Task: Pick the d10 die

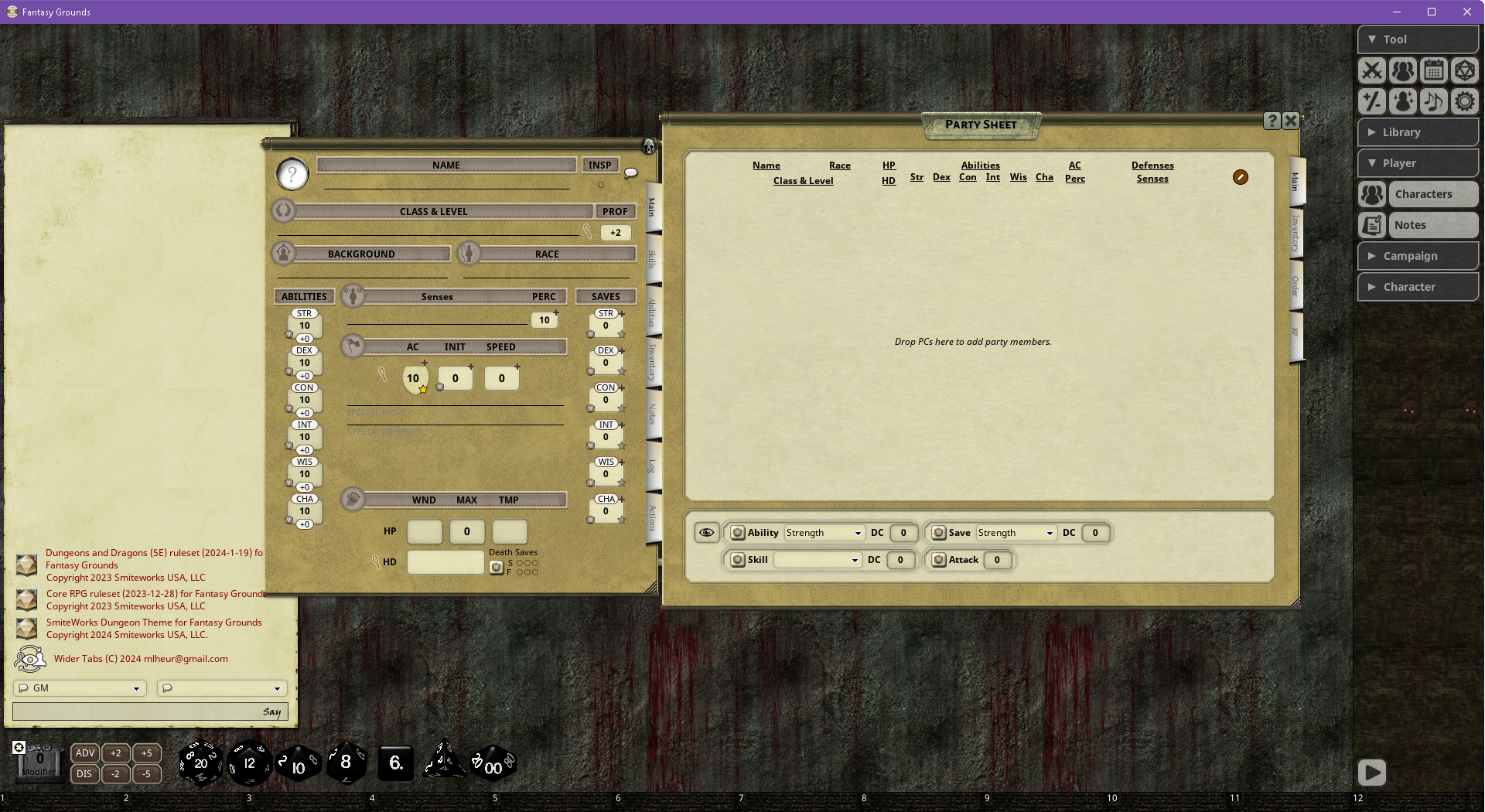Action: [298, 766]
